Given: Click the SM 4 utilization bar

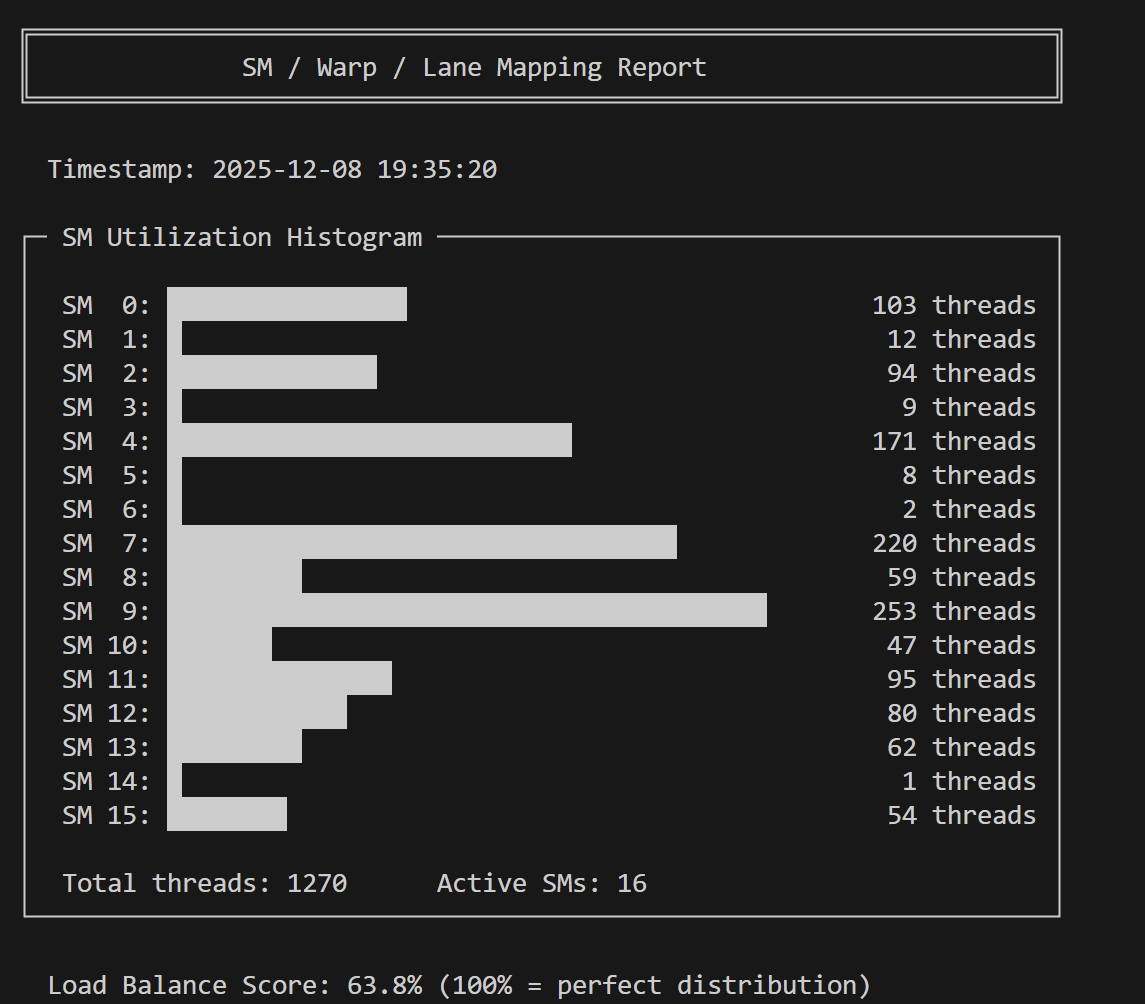Looking at the screenshot, I should pyautogui.click(x=369, y=441).
